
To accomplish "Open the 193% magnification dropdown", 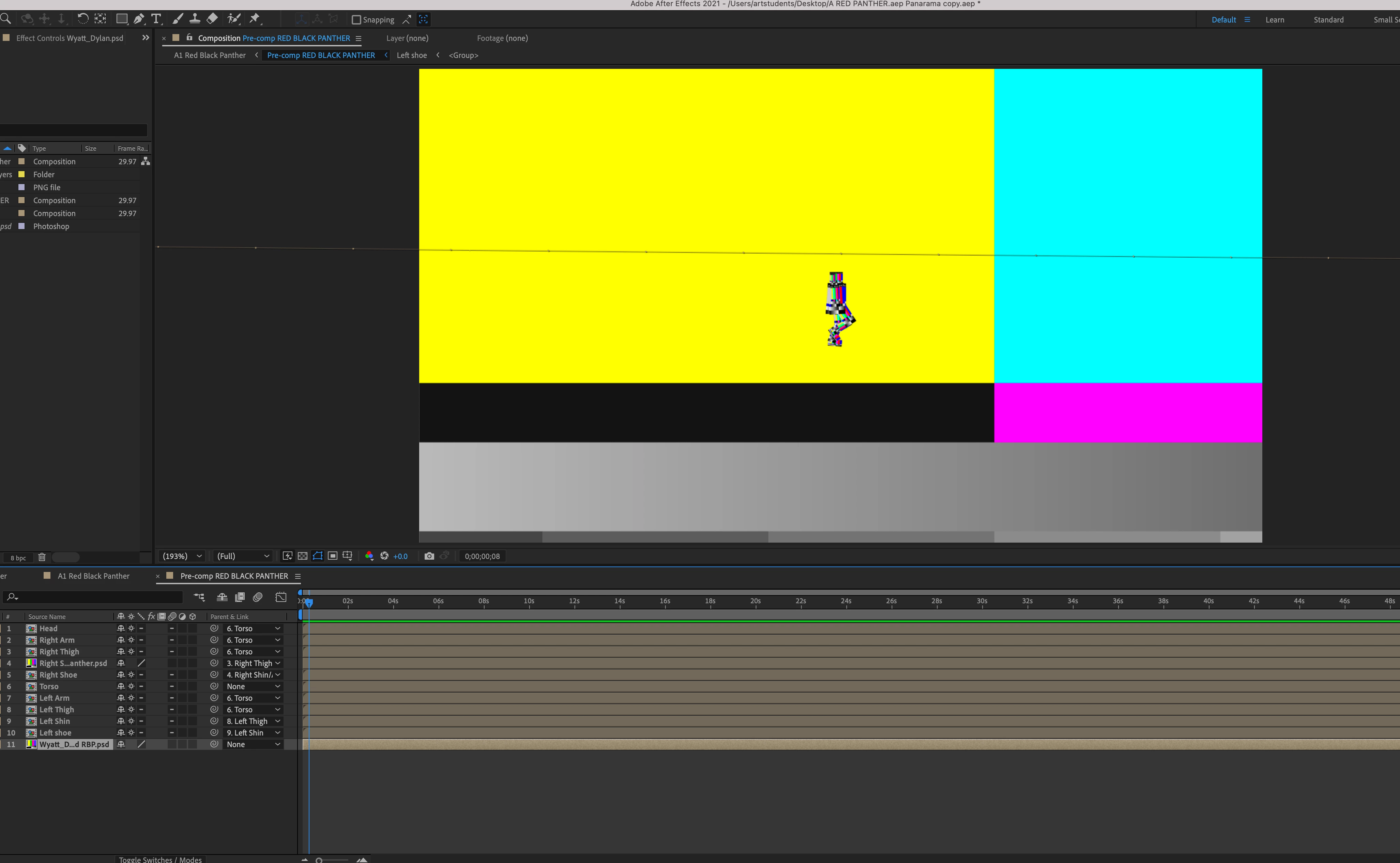I will point(182,556).
